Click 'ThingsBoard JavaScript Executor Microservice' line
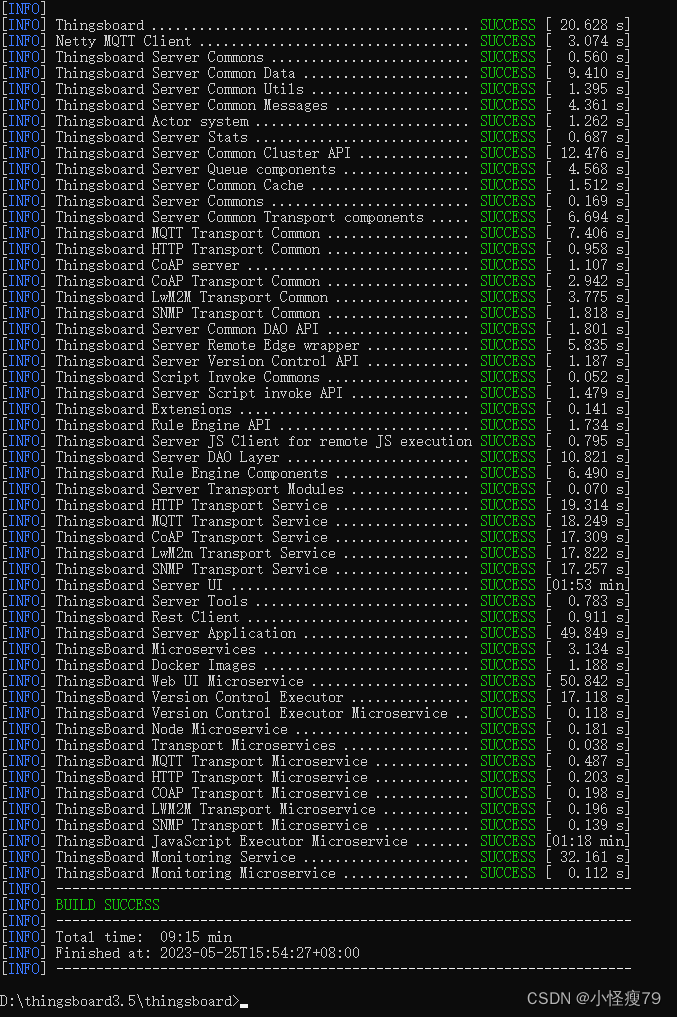Image resolution: width=677 pixels, height=1017 pixels. tap(316, 841)
